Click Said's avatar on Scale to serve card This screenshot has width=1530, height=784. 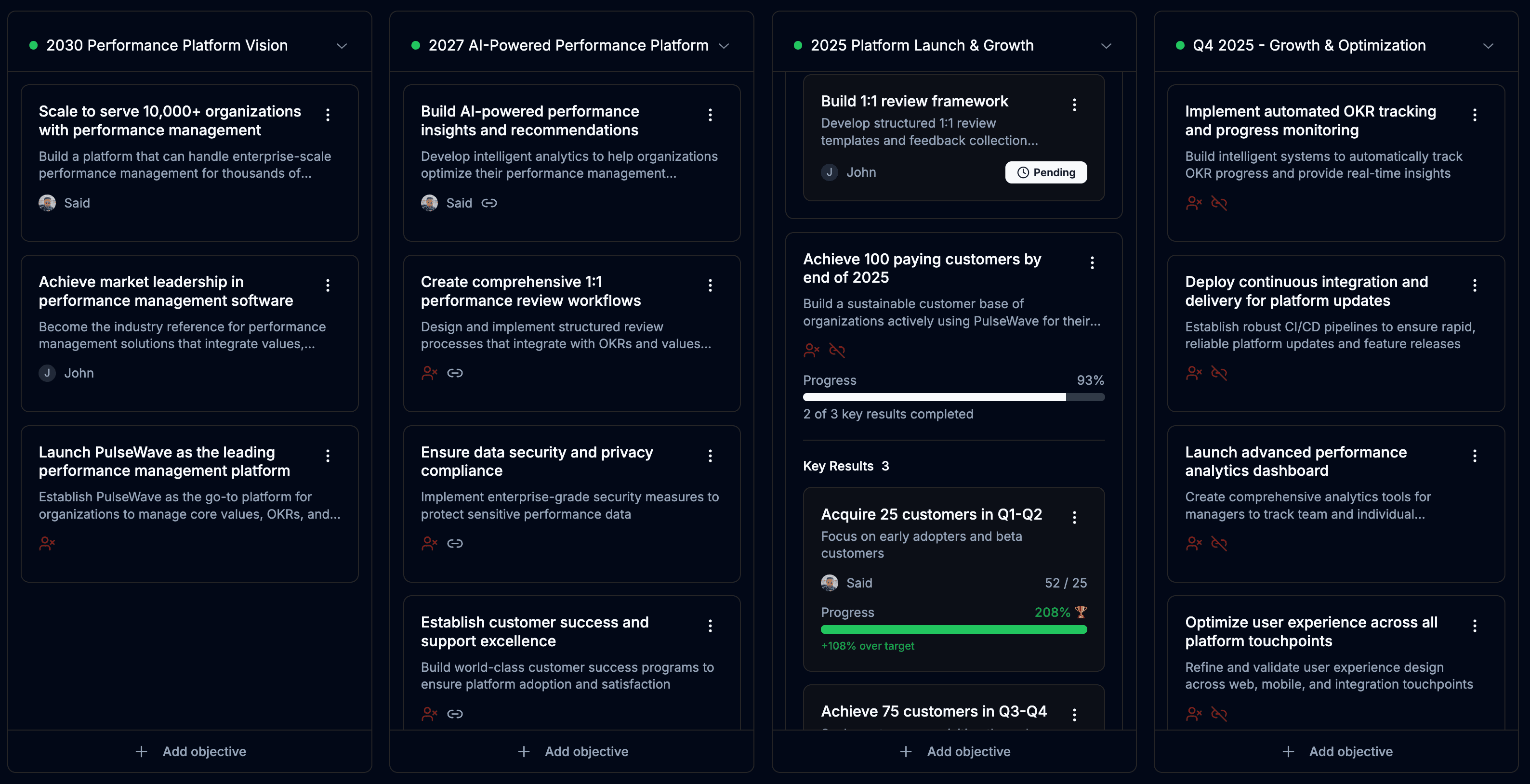pos(48,203)
